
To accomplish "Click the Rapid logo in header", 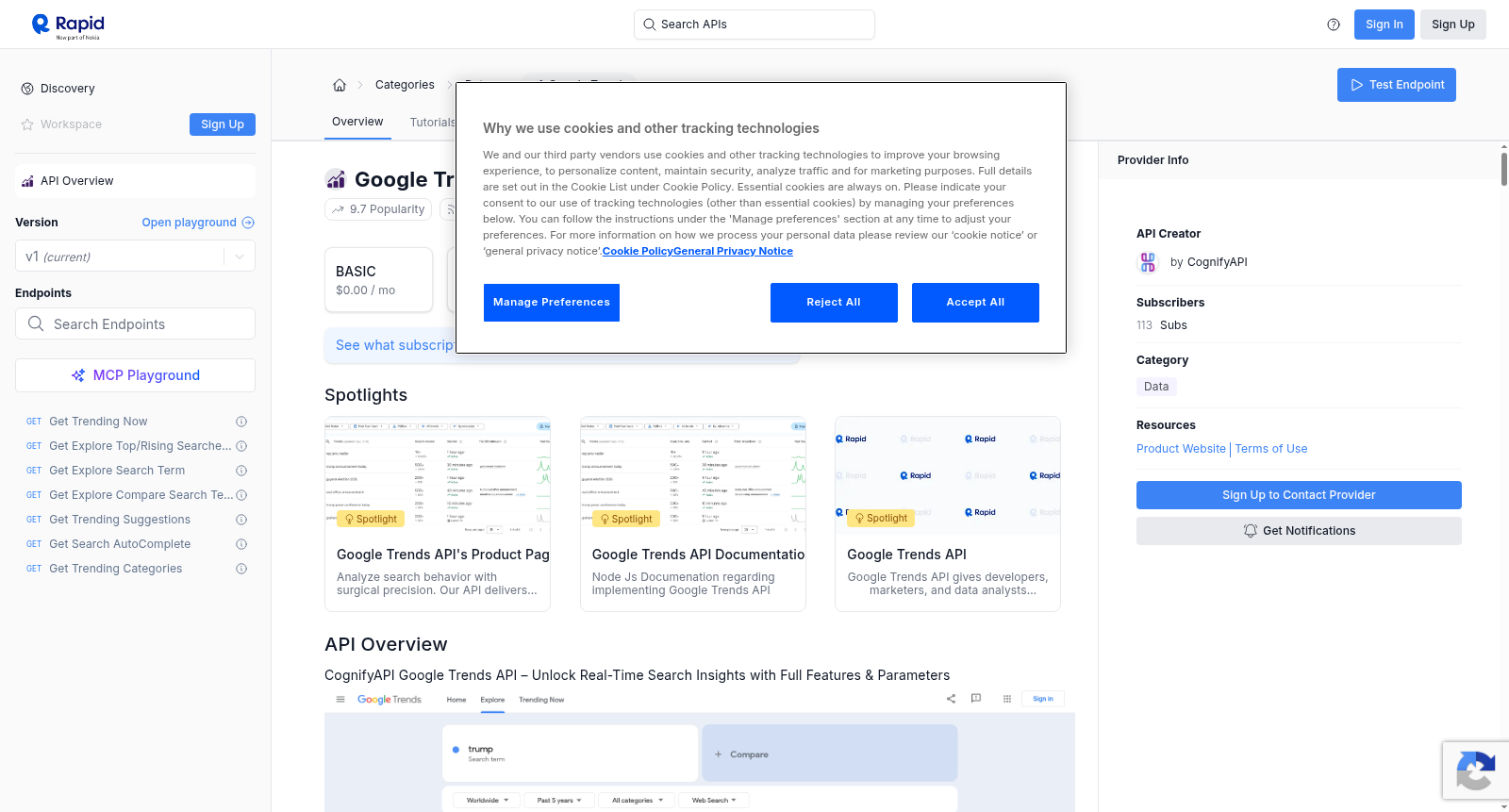I will point(68,25).
